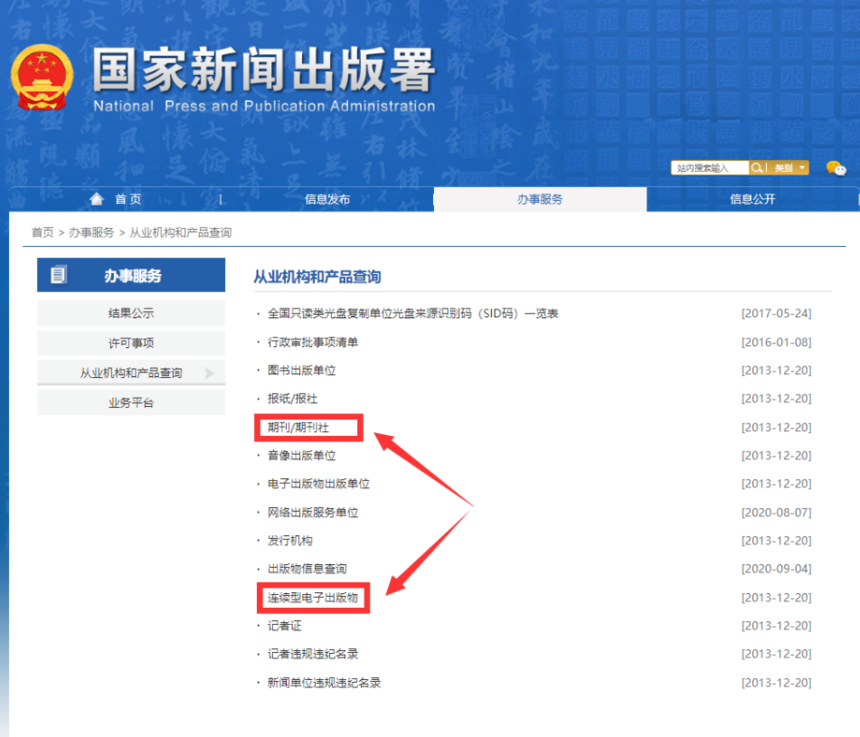The width and height of the screenshot is (860, 737).
Task: Open the 图书出版单位 link
Action: [301, 370]
